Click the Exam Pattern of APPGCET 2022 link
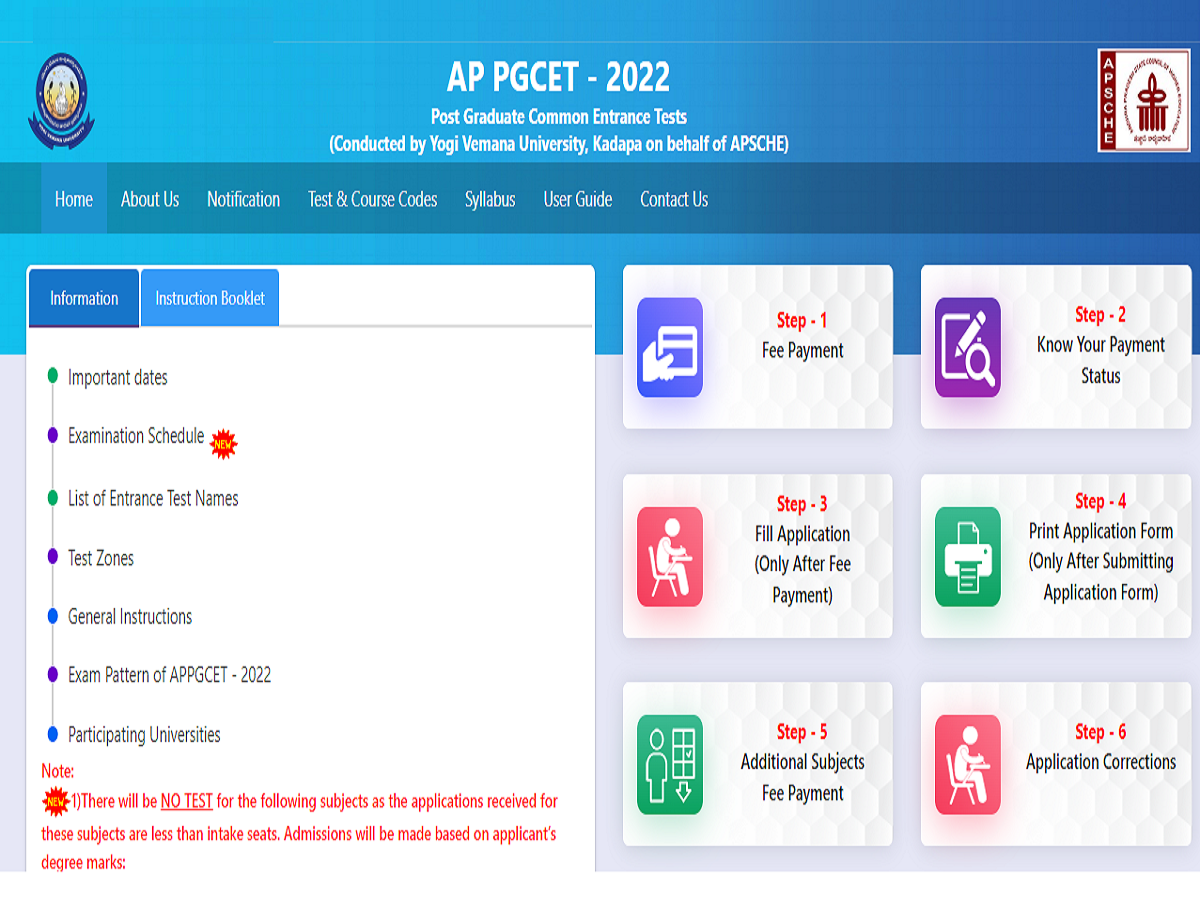1200x900 pixels. click(169, 674)
